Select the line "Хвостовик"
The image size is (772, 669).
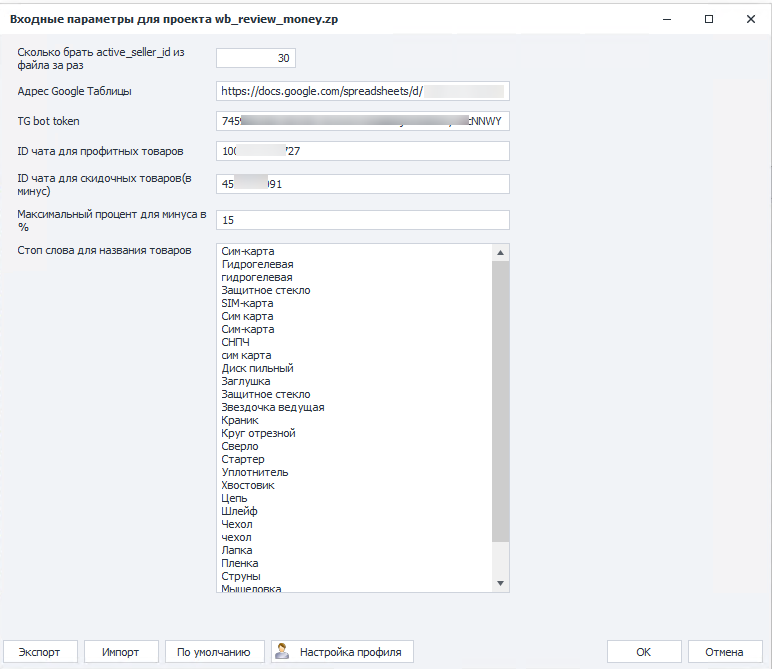[248, 485]
